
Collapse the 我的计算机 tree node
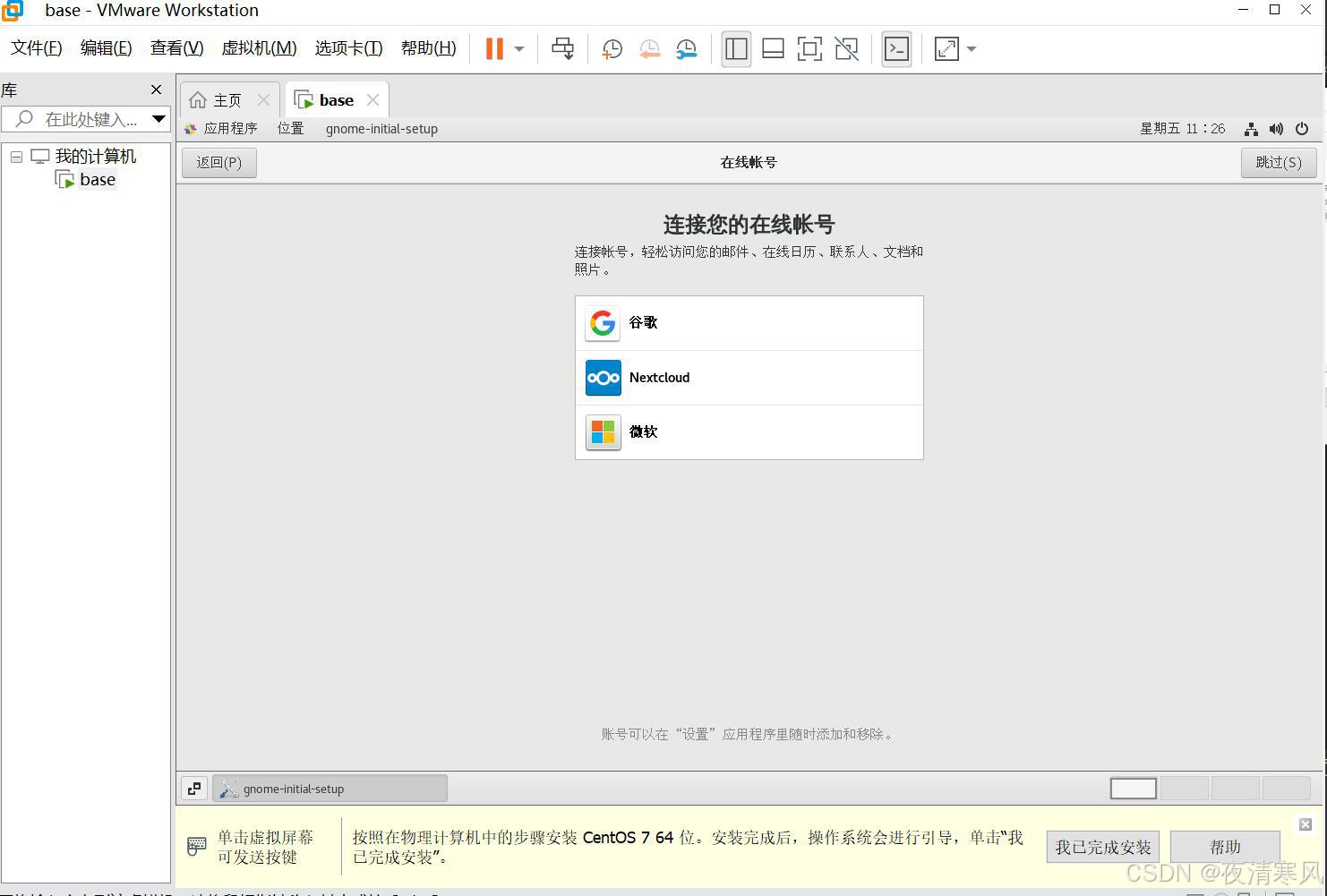(x=16, y=157)
